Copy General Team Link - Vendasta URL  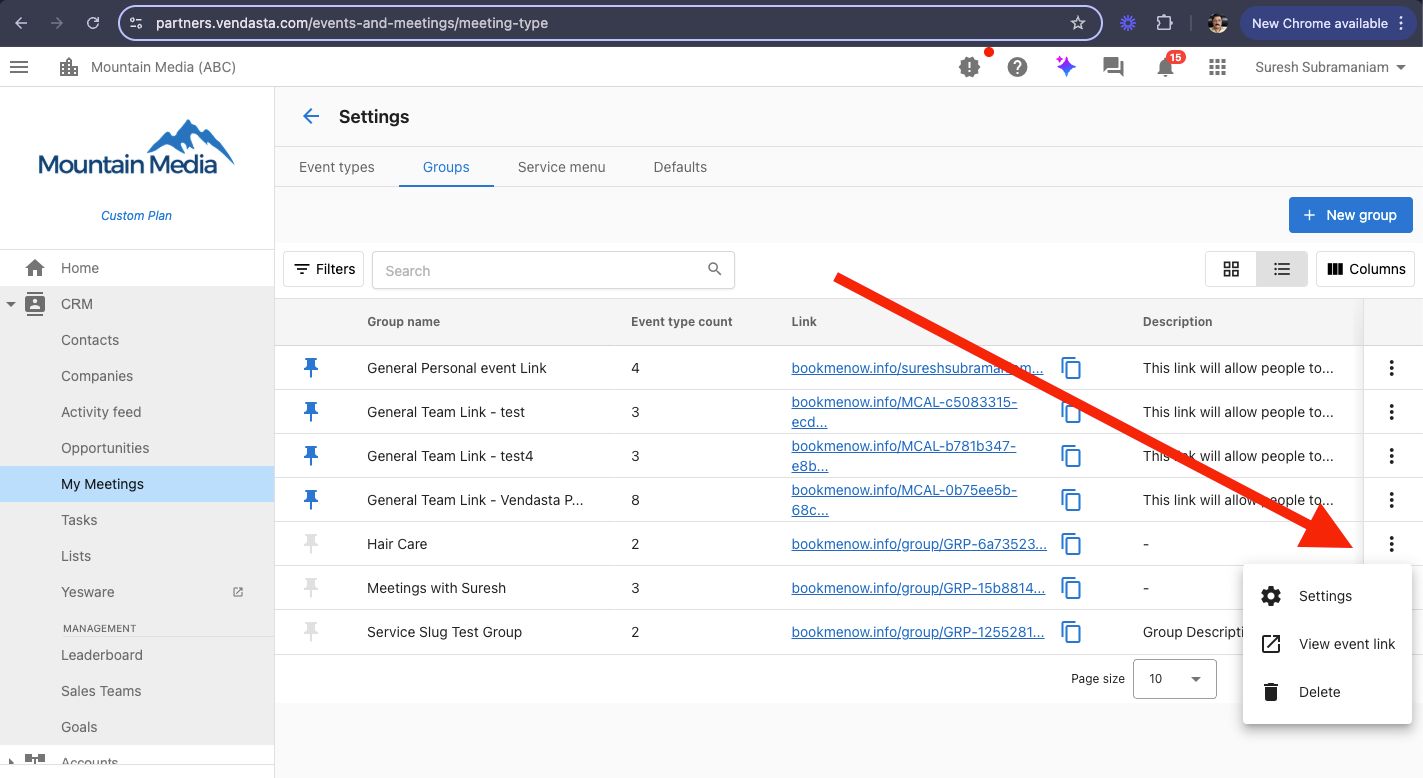tap(1071, 500)
